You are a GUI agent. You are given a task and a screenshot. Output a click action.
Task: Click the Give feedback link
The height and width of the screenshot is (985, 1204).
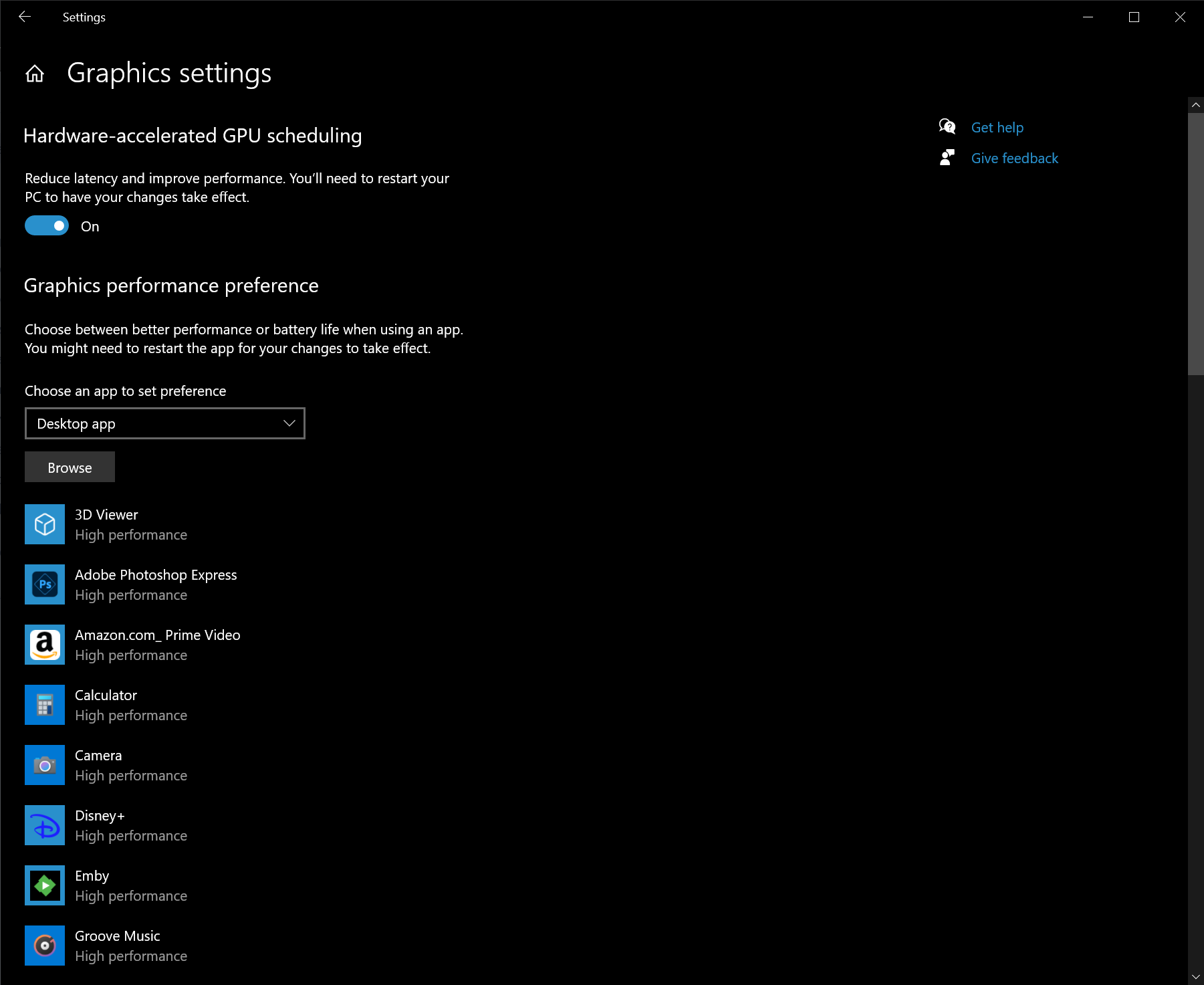(1014, 158)
